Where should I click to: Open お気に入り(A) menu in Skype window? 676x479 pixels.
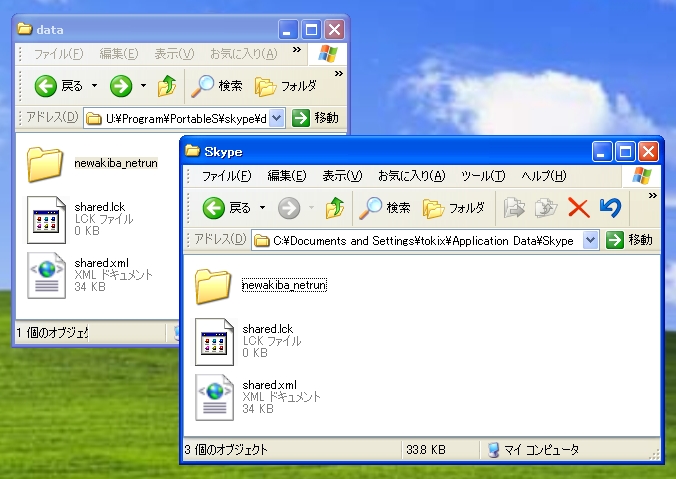[412, 176]
